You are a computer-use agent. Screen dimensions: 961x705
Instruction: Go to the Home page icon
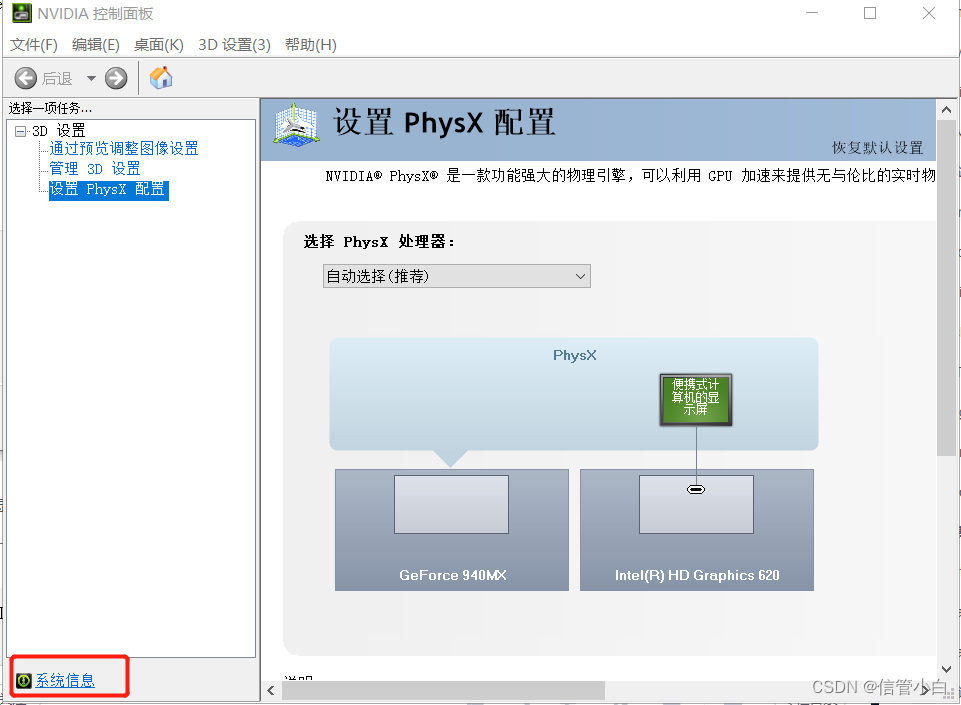pos(161,78)
